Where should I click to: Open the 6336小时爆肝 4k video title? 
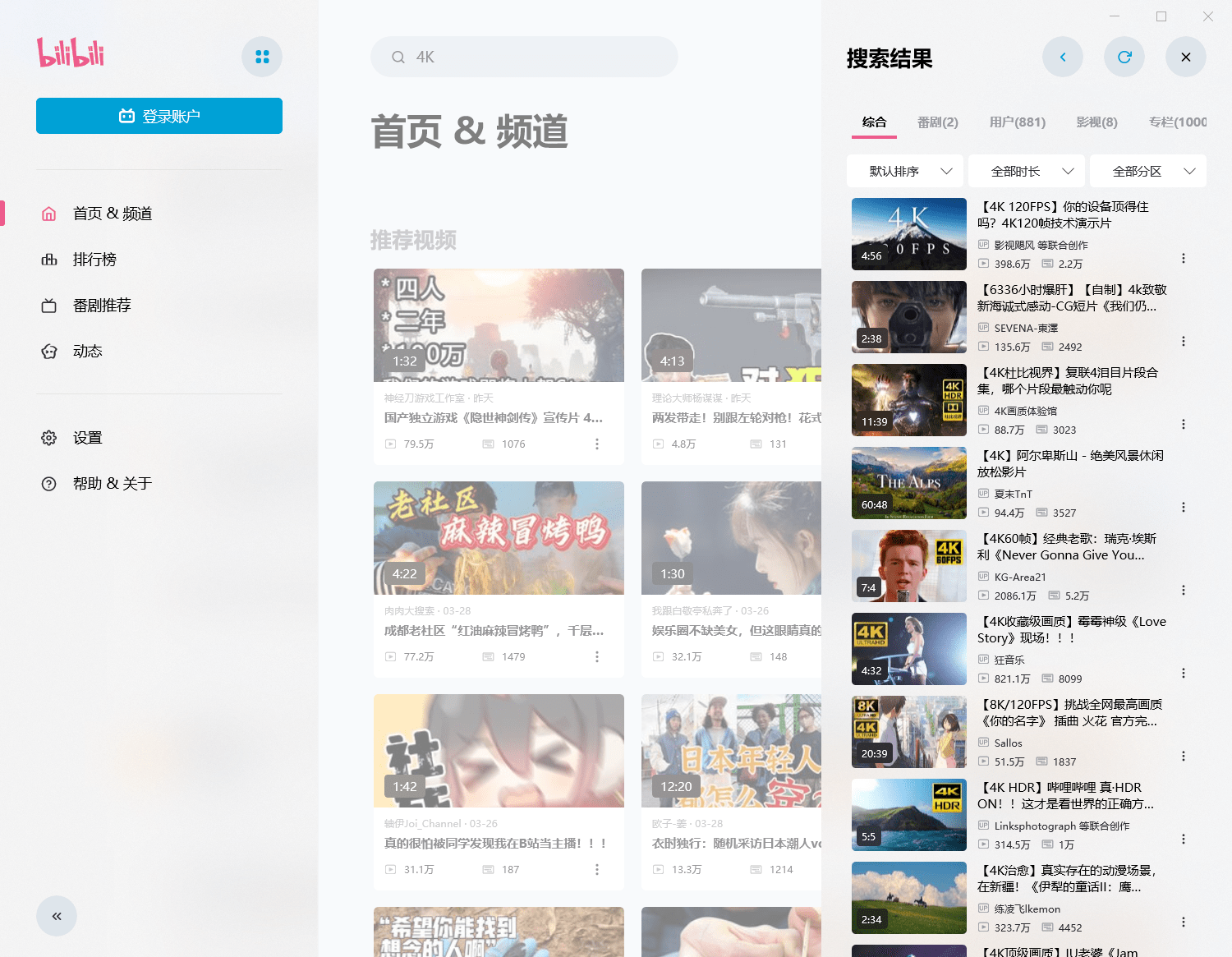point(1072,298)
